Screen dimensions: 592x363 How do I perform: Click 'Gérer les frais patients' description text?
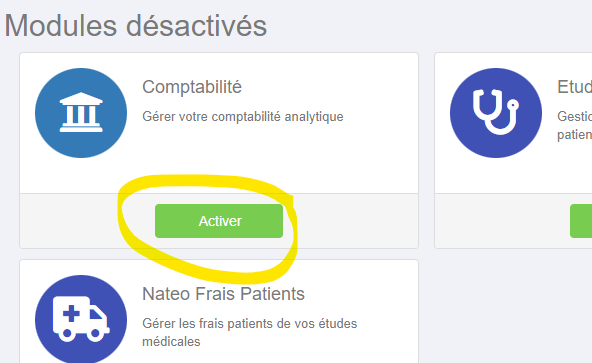(x=250, y=324)
